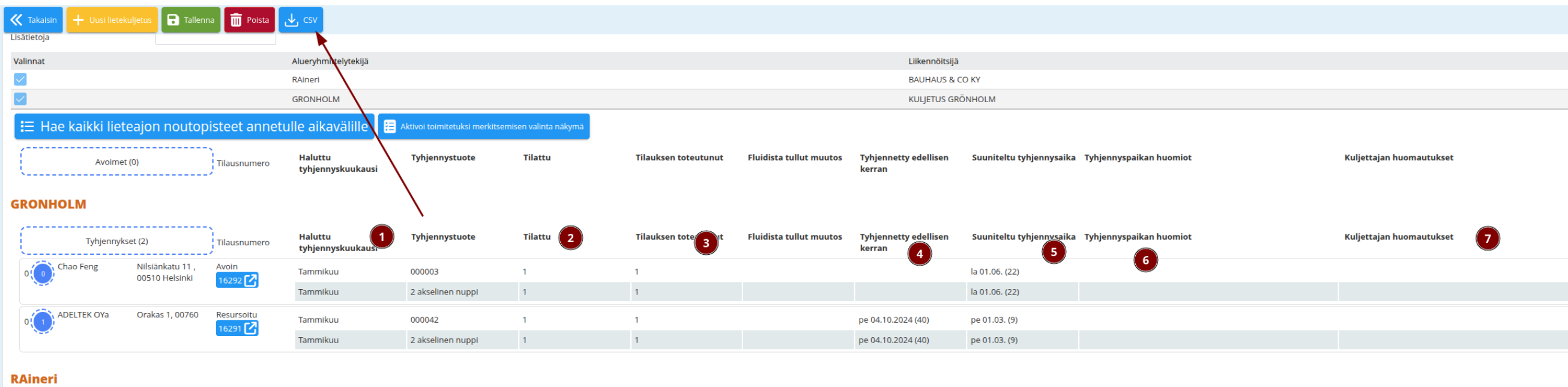Viewport: 1568px width, 387px height.
Task: Click the Lisätietoja input field
Action: [216, 40]
